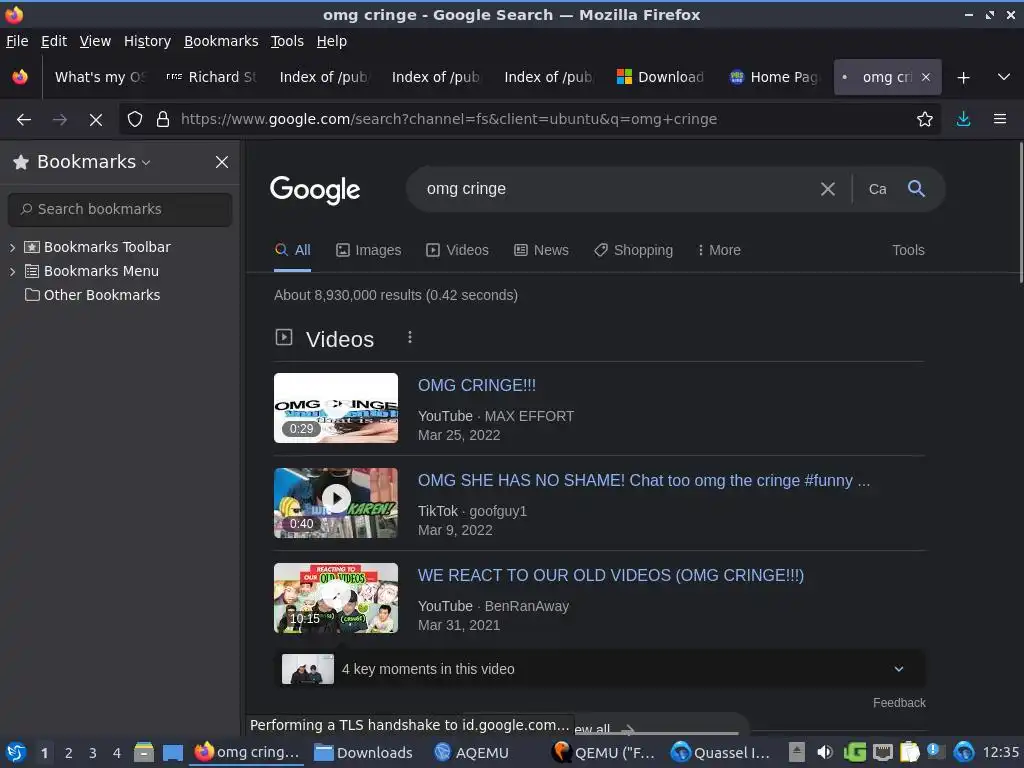1024x768 pixels.
Task: Clear the Google search box
Action: pyautogui.click(x=827, y=189)
